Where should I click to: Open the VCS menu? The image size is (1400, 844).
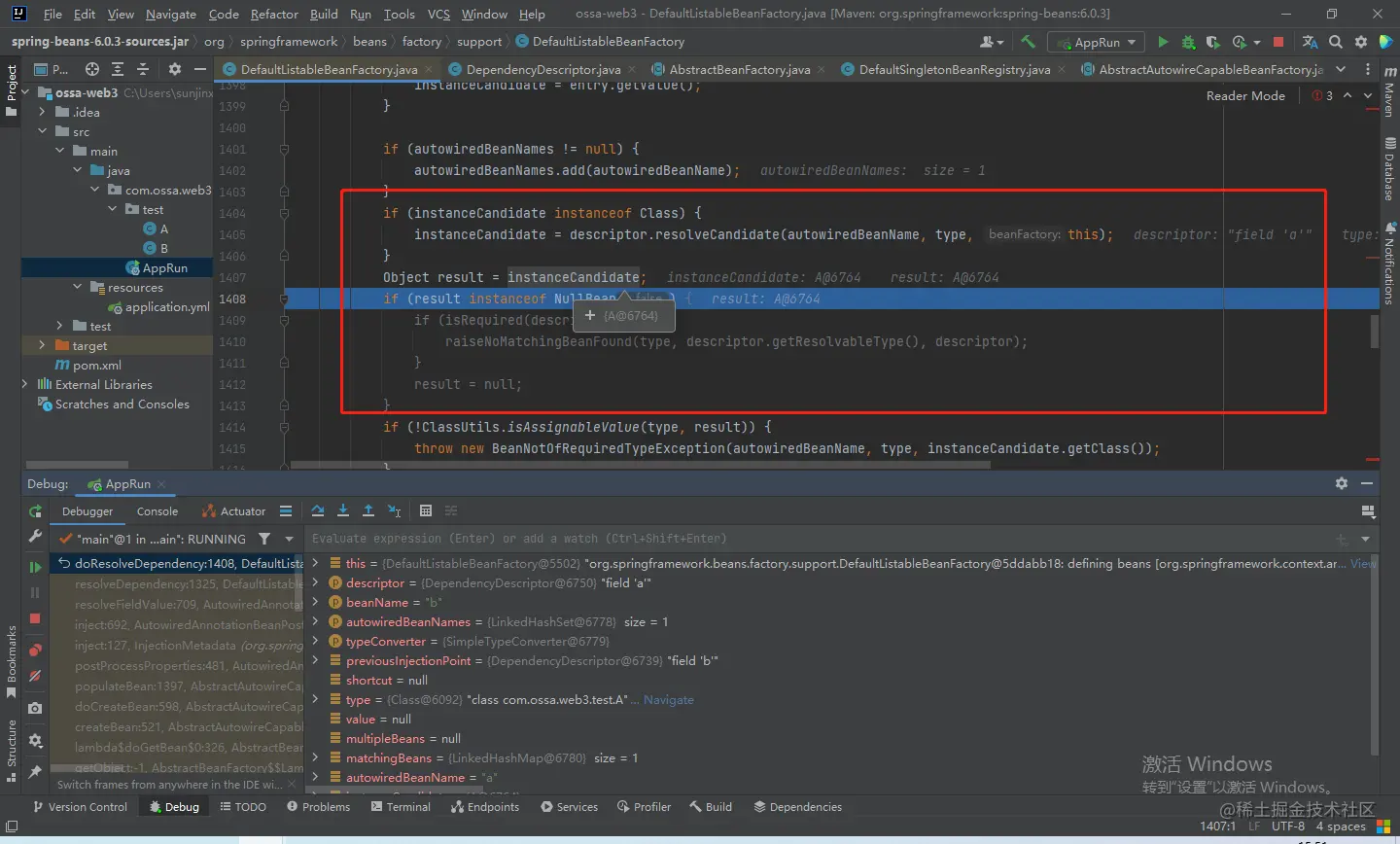click(438, 14)
